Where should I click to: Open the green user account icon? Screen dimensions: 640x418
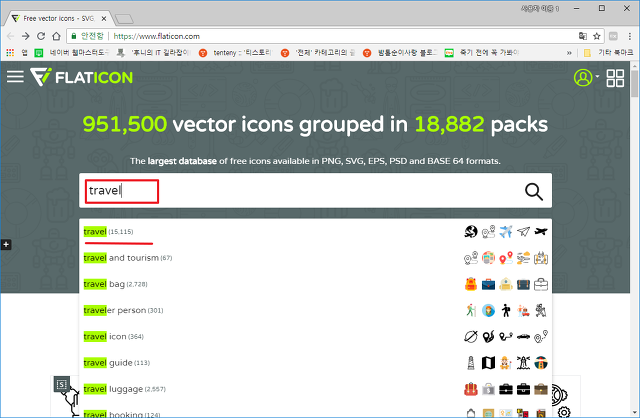coord(583,77)
